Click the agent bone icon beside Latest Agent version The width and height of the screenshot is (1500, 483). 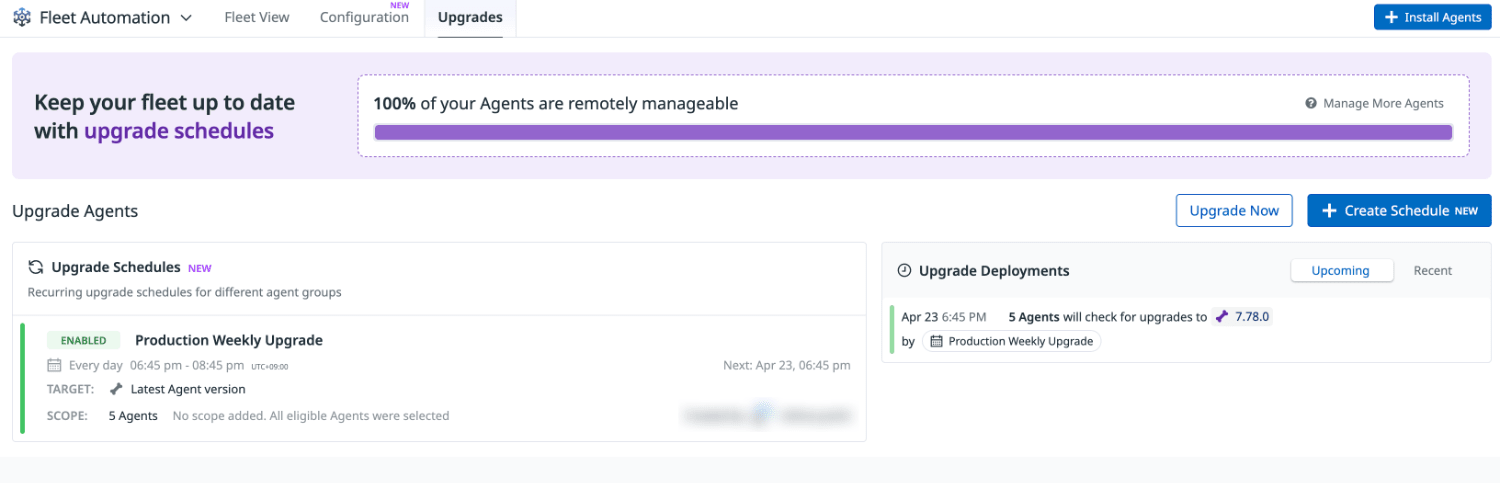[x=116, y=389]
